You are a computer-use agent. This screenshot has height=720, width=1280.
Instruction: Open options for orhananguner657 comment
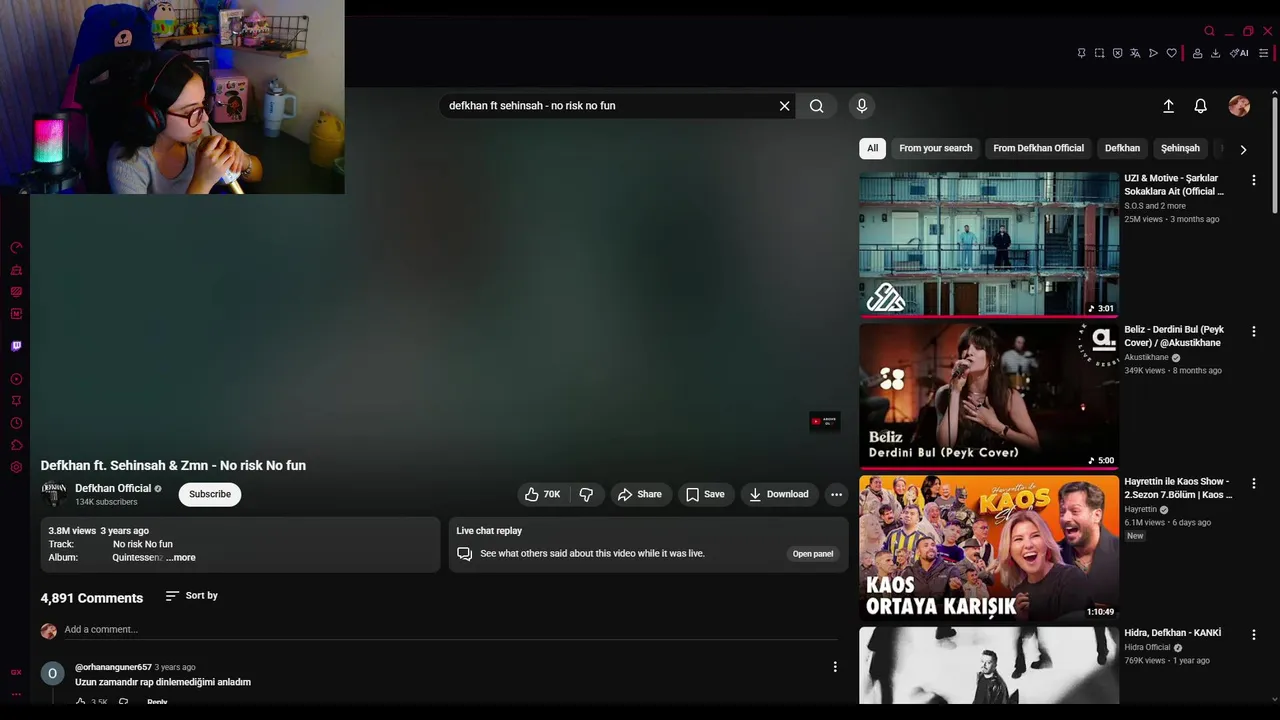pyautogui.click(x=835, y=667)
